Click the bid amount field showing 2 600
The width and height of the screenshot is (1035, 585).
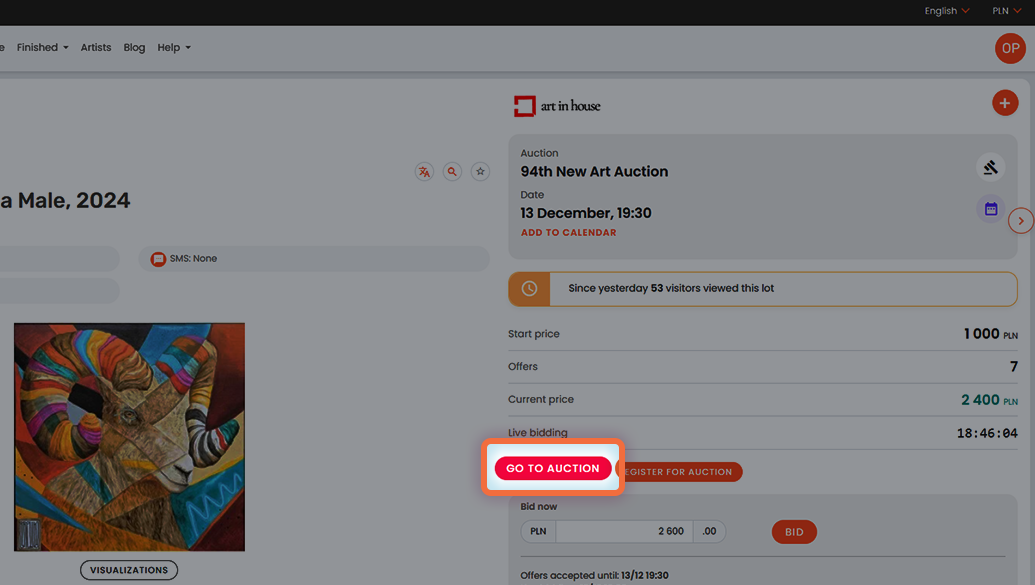pyautogui.click(x=624, y=531)
